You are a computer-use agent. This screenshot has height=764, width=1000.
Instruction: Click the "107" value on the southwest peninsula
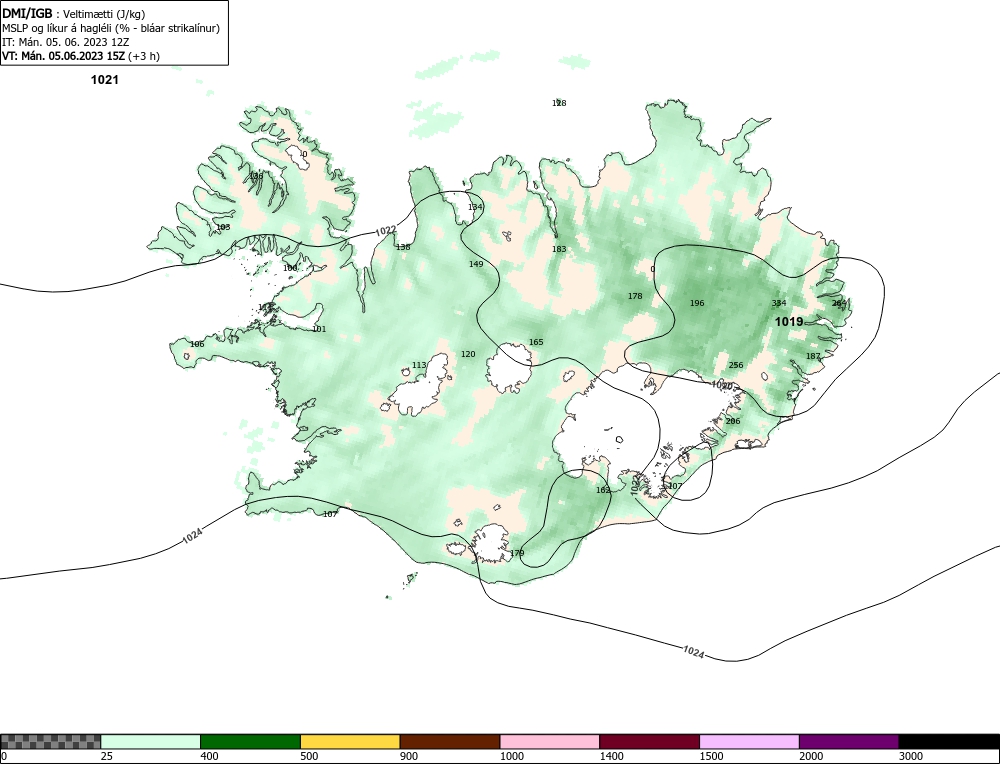(x=330, y=514)
